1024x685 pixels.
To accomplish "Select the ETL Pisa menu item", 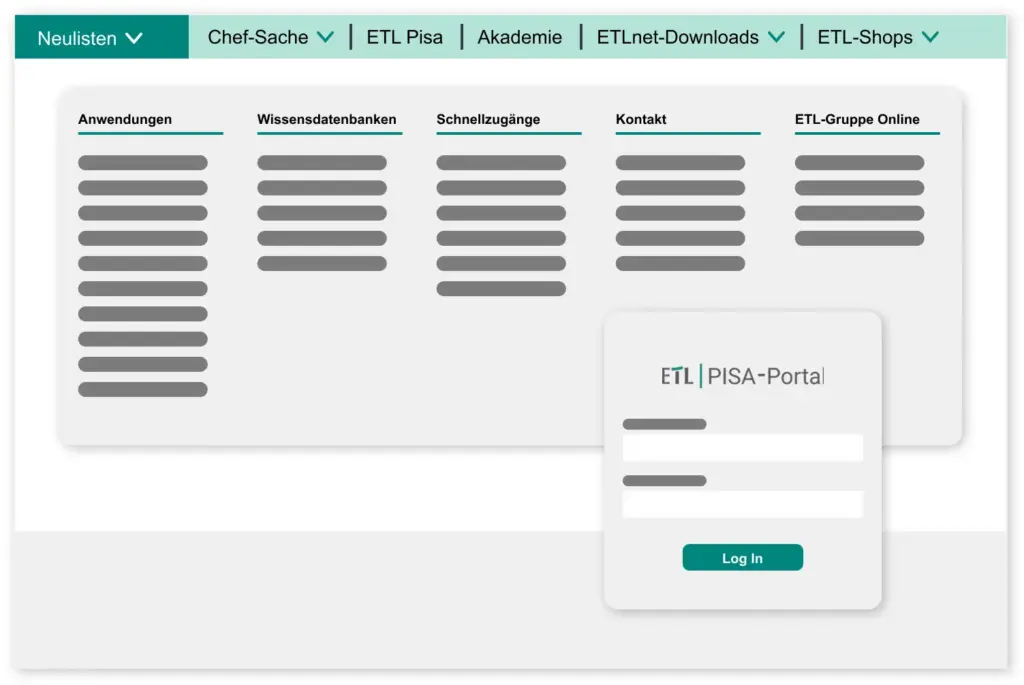I will [406, 36].
